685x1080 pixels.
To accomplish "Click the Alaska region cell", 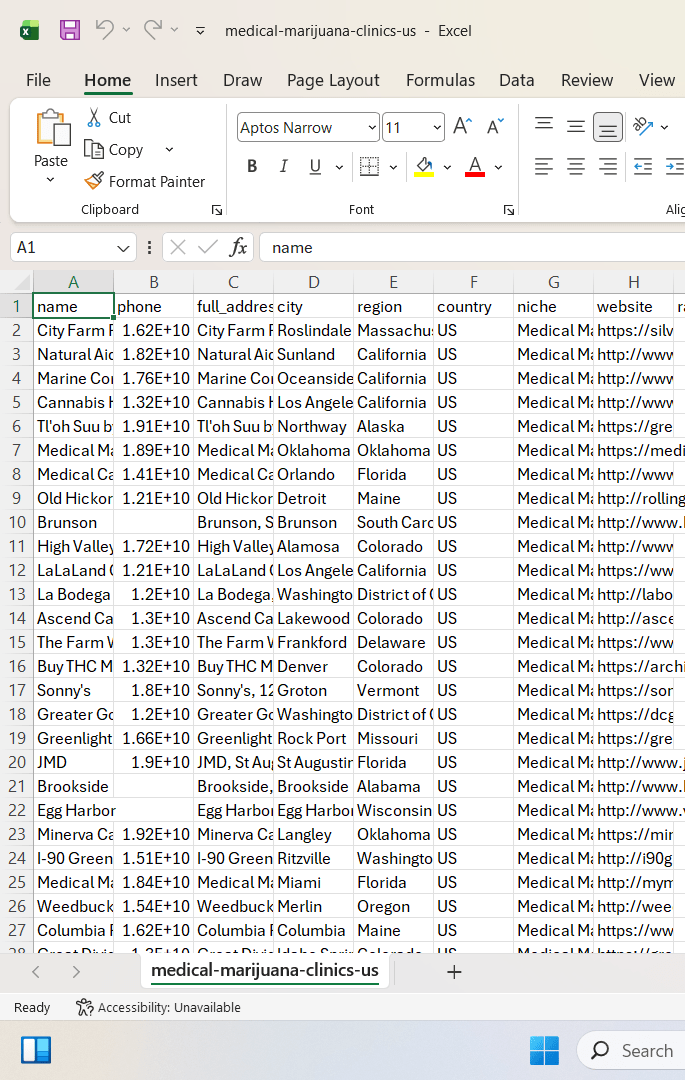I will point(393,426).
